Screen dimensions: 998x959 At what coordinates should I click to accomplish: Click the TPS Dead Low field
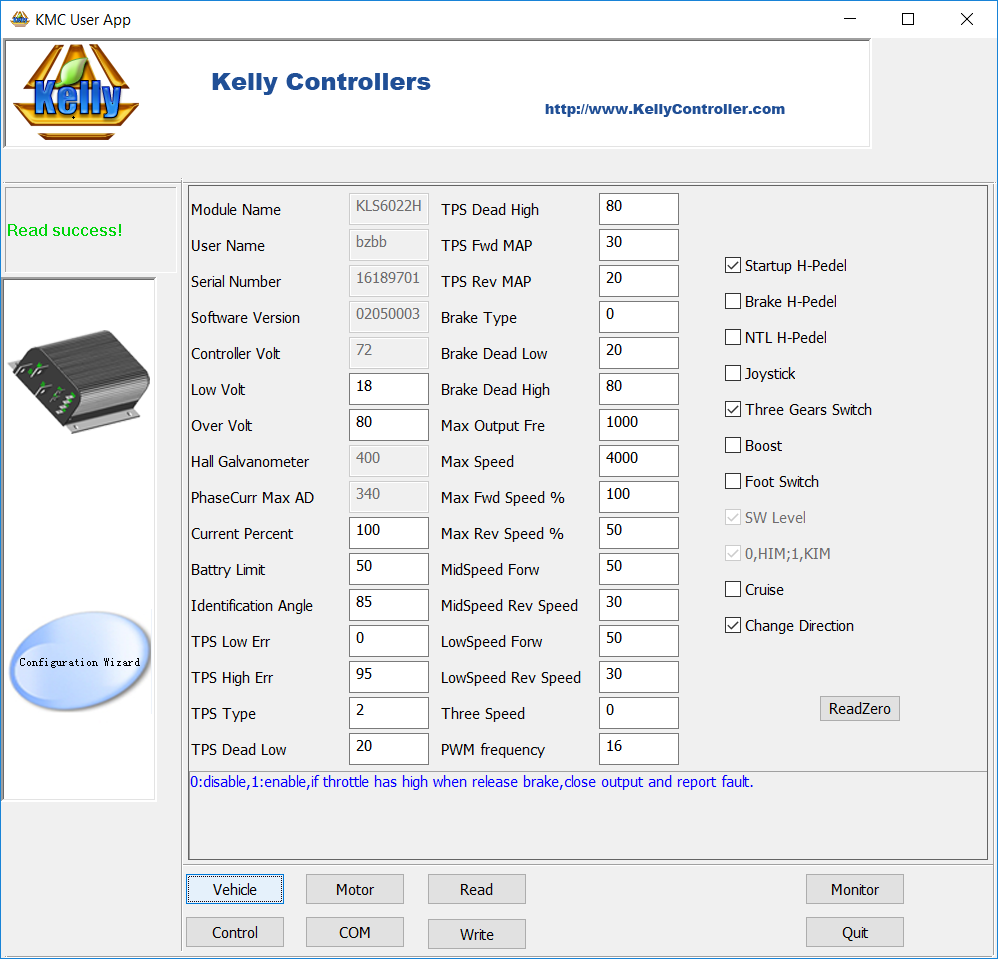tap(389, 749)
